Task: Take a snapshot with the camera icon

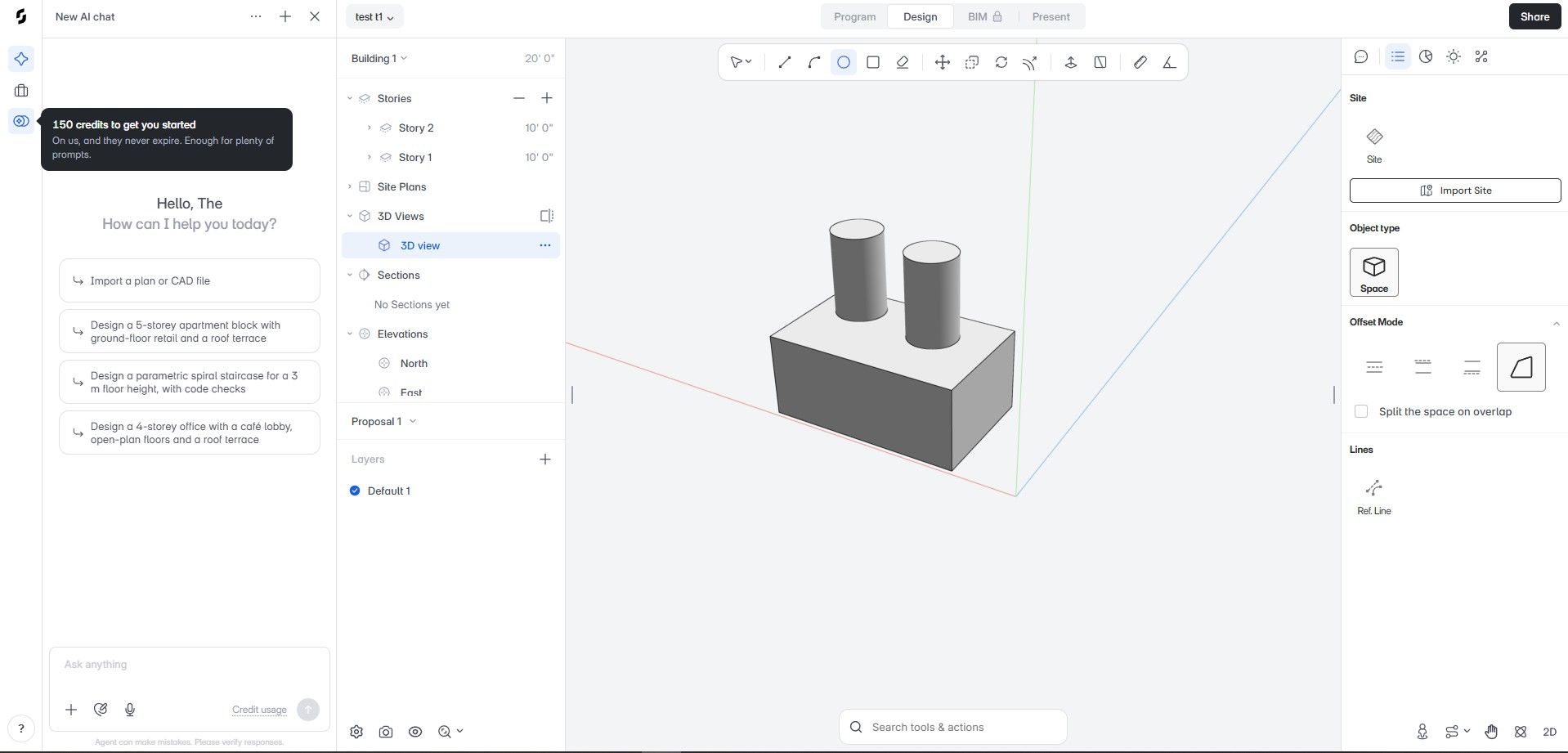Action: pos(386,732)
